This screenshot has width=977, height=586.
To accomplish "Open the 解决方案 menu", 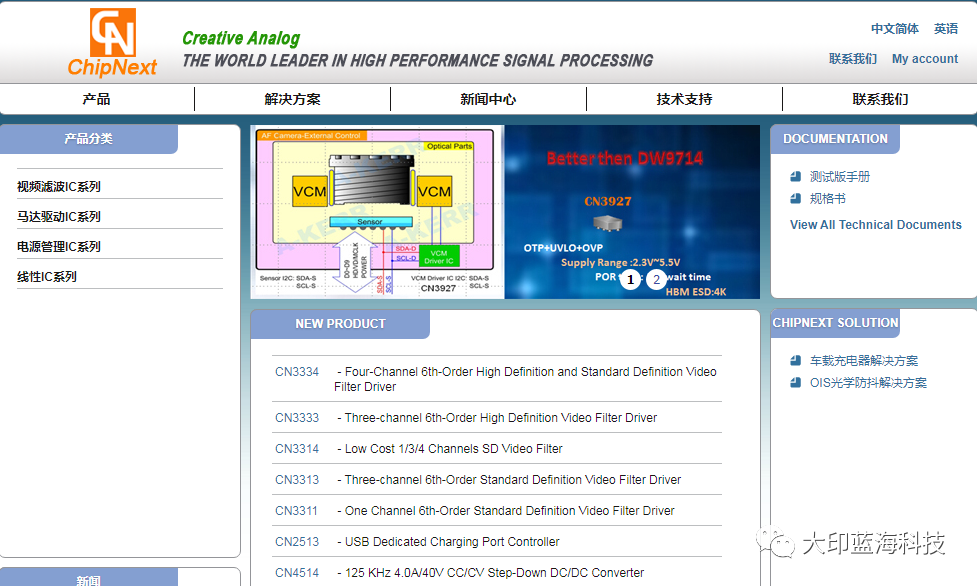I will pyautogui.click(x=292, y=99).
